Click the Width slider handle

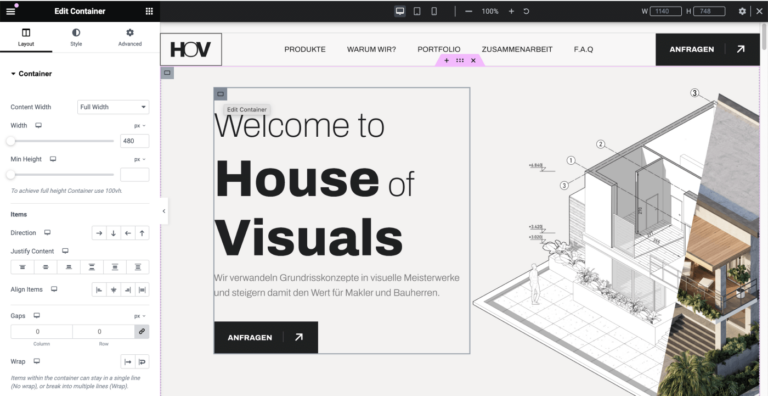coord(11,141)
